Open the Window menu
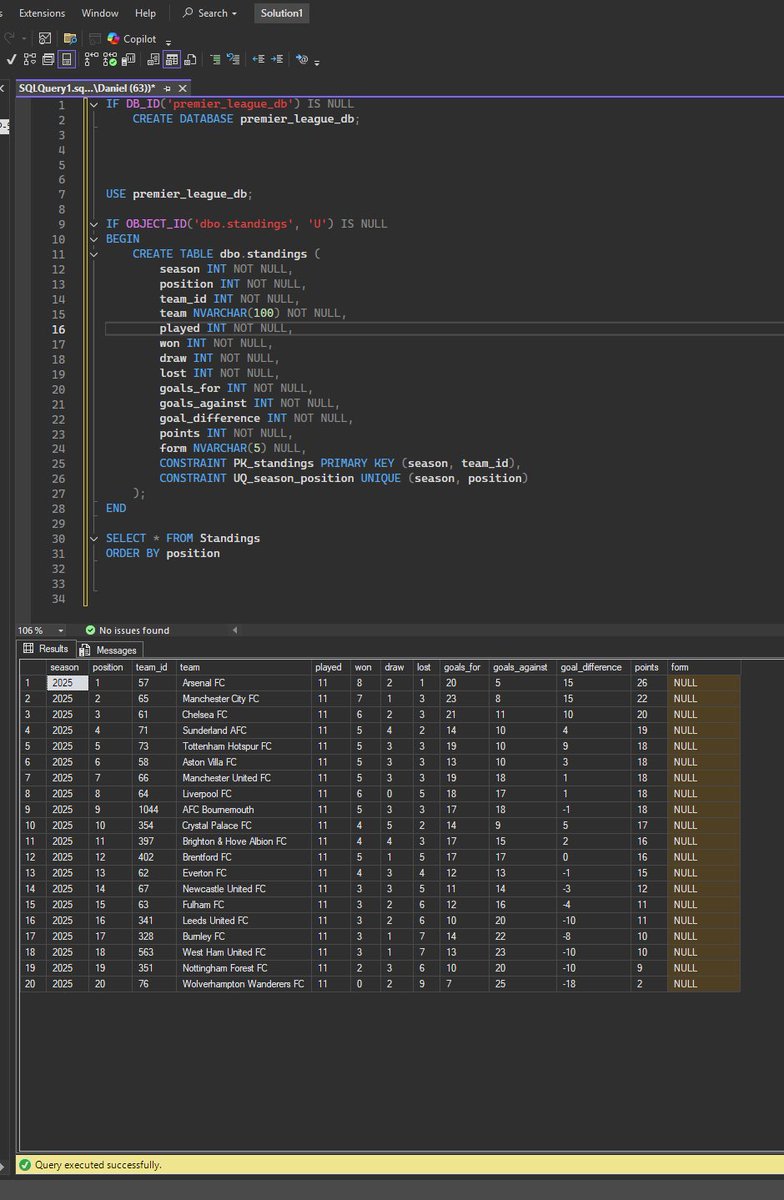This screenshot has height=1200, width=784. 100,13
